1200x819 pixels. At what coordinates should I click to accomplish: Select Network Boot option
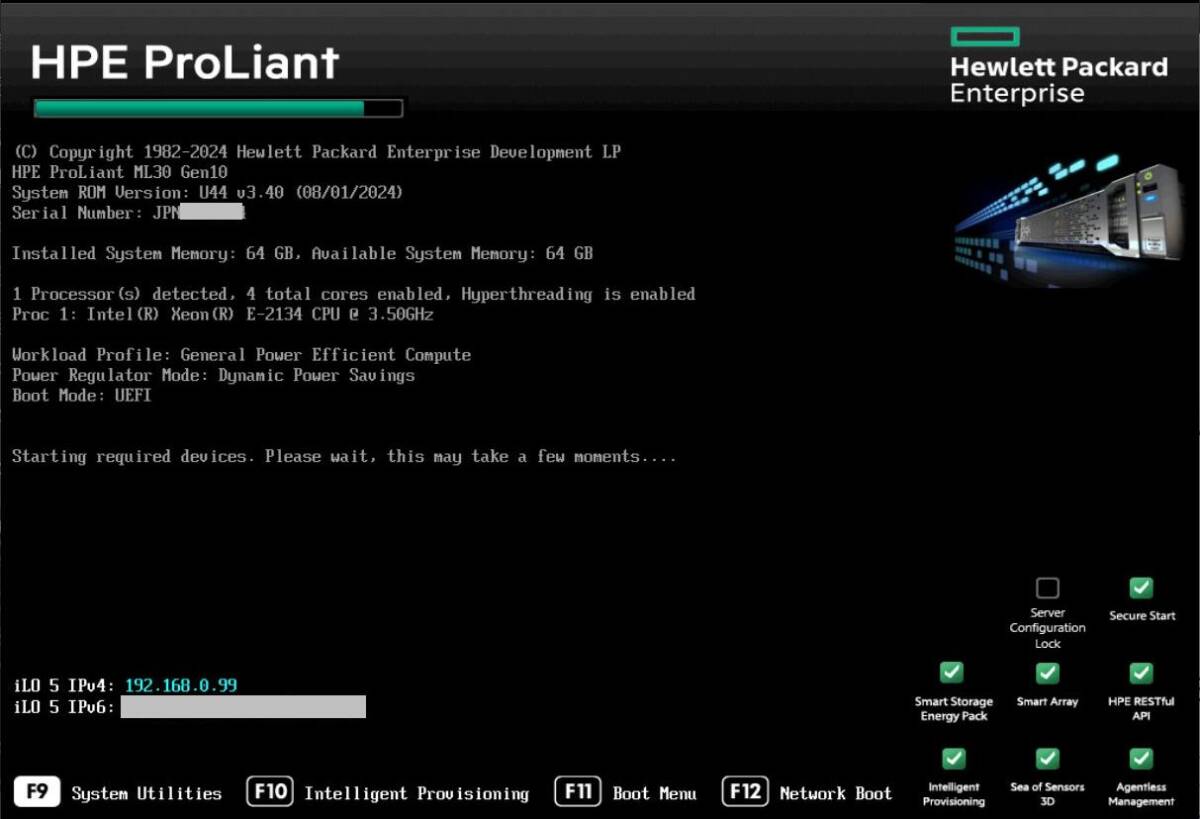point(835,793)
